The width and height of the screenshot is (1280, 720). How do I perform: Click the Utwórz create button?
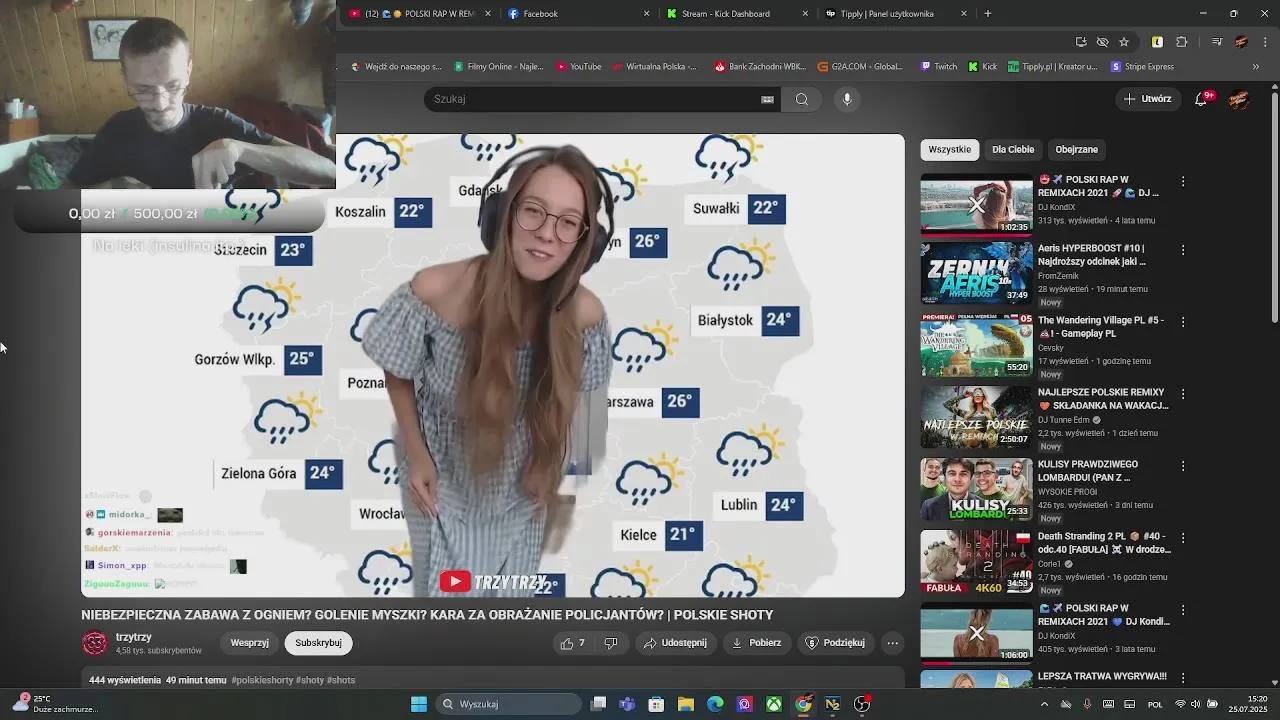tap(1147, 99)
